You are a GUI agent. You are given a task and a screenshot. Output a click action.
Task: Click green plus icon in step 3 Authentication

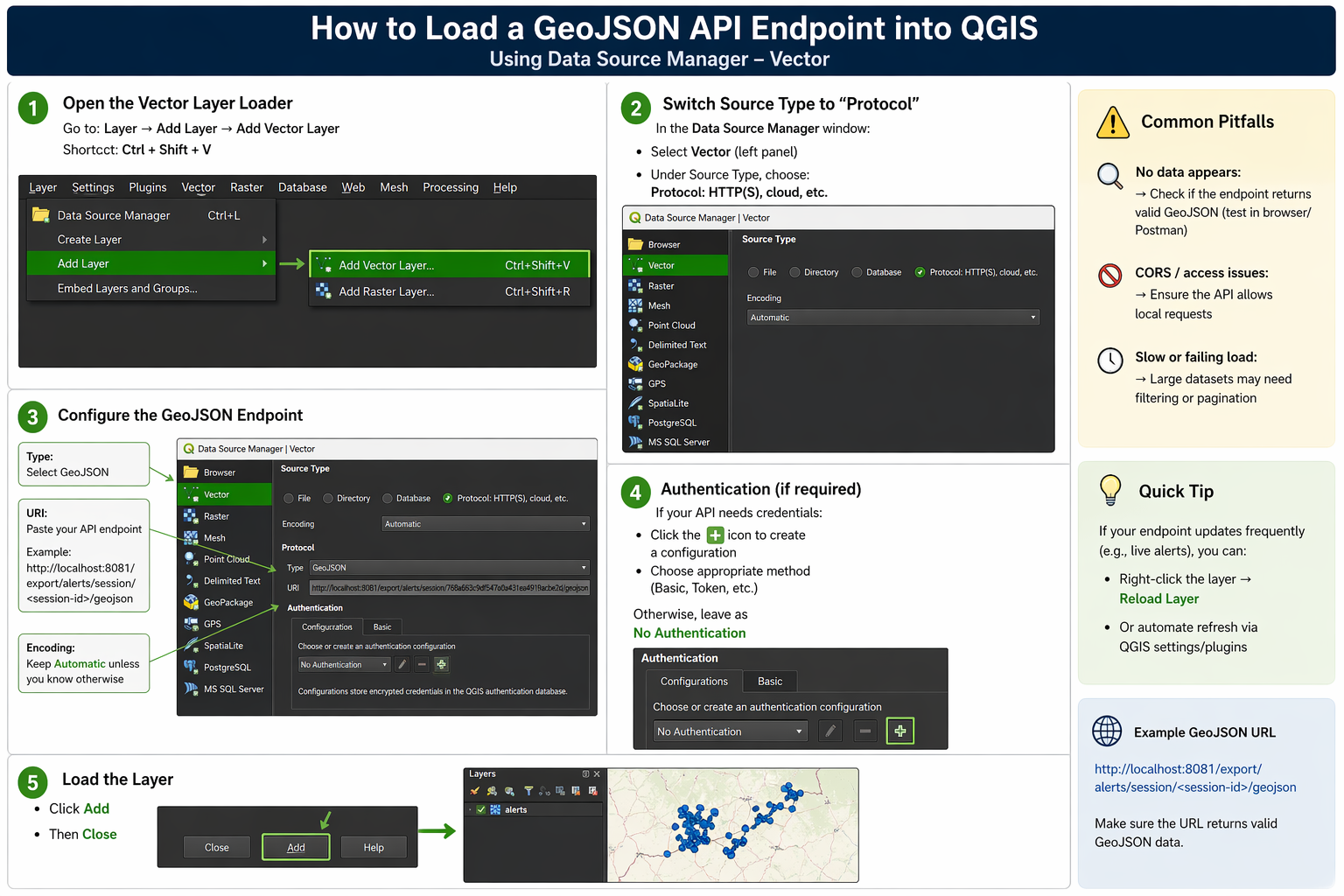point(441,664)
